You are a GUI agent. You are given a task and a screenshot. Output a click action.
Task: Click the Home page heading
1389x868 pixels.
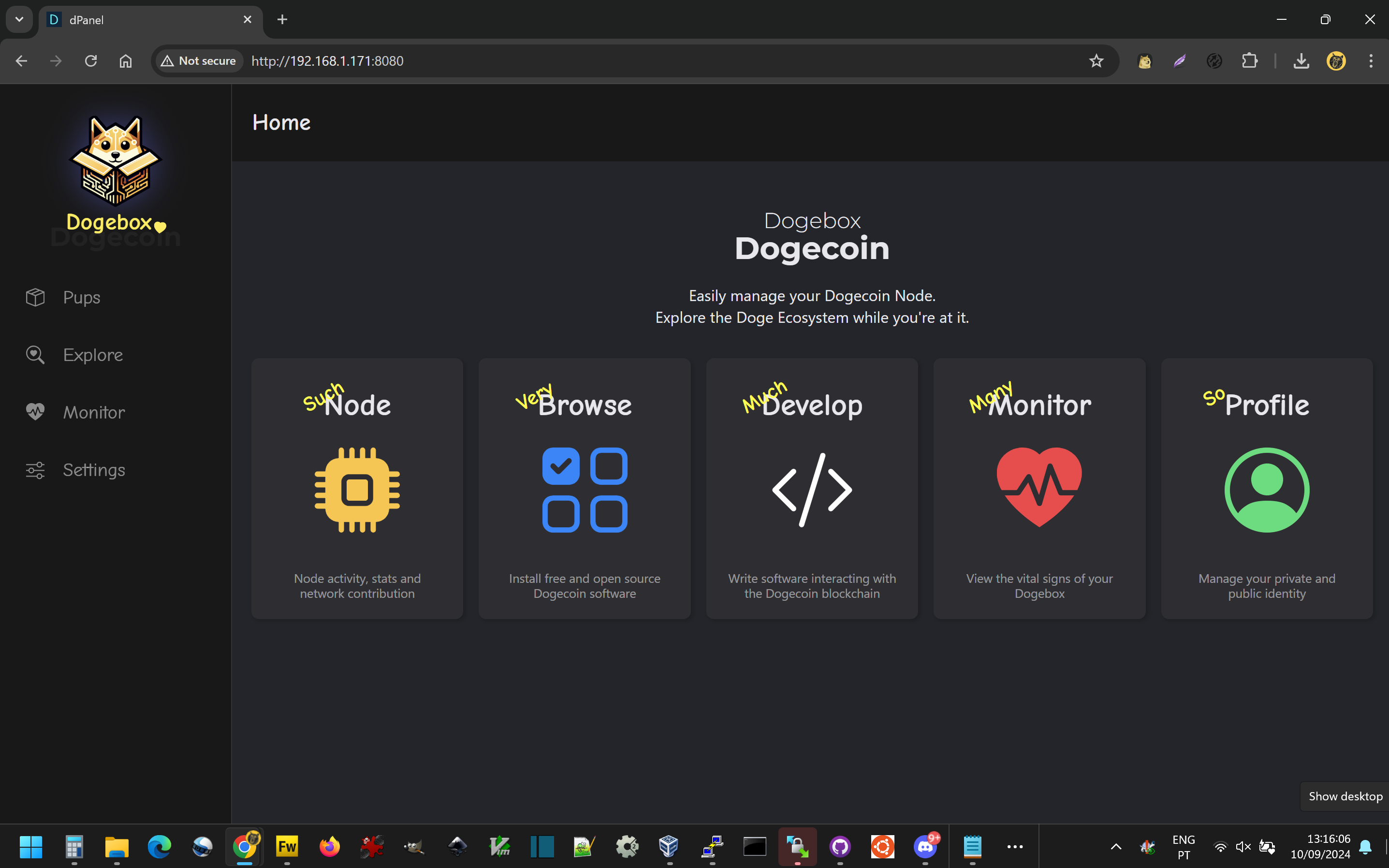click(281, 122)
